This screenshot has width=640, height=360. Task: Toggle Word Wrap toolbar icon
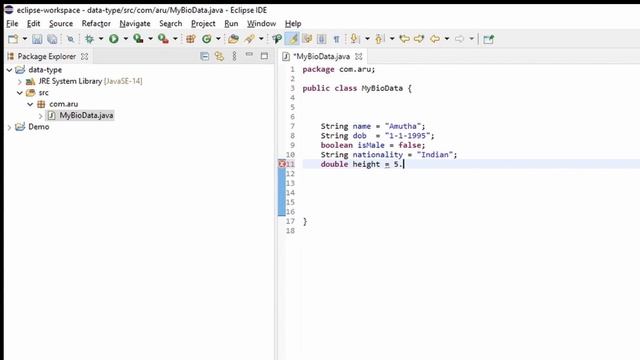click(x=307, y=39)
